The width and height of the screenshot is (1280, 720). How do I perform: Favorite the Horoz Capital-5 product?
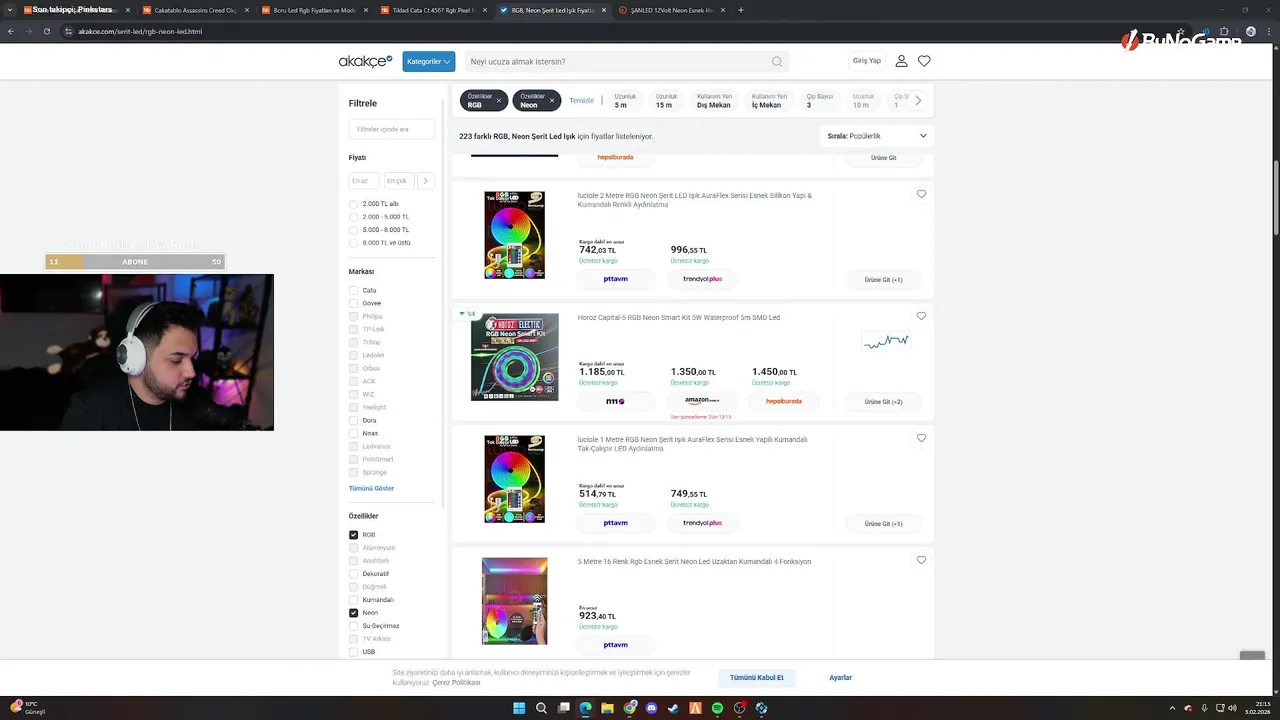[921, 316]
